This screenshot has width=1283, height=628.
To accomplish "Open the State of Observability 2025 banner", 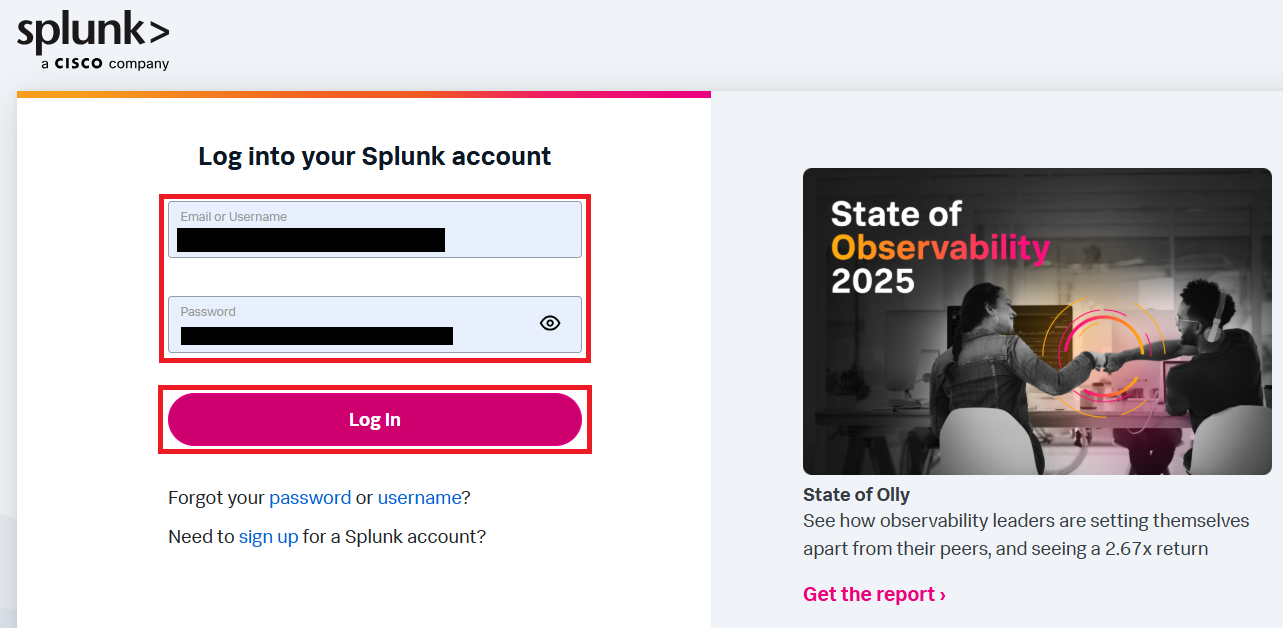I will pyautogui.click(x=1036, y=321).
